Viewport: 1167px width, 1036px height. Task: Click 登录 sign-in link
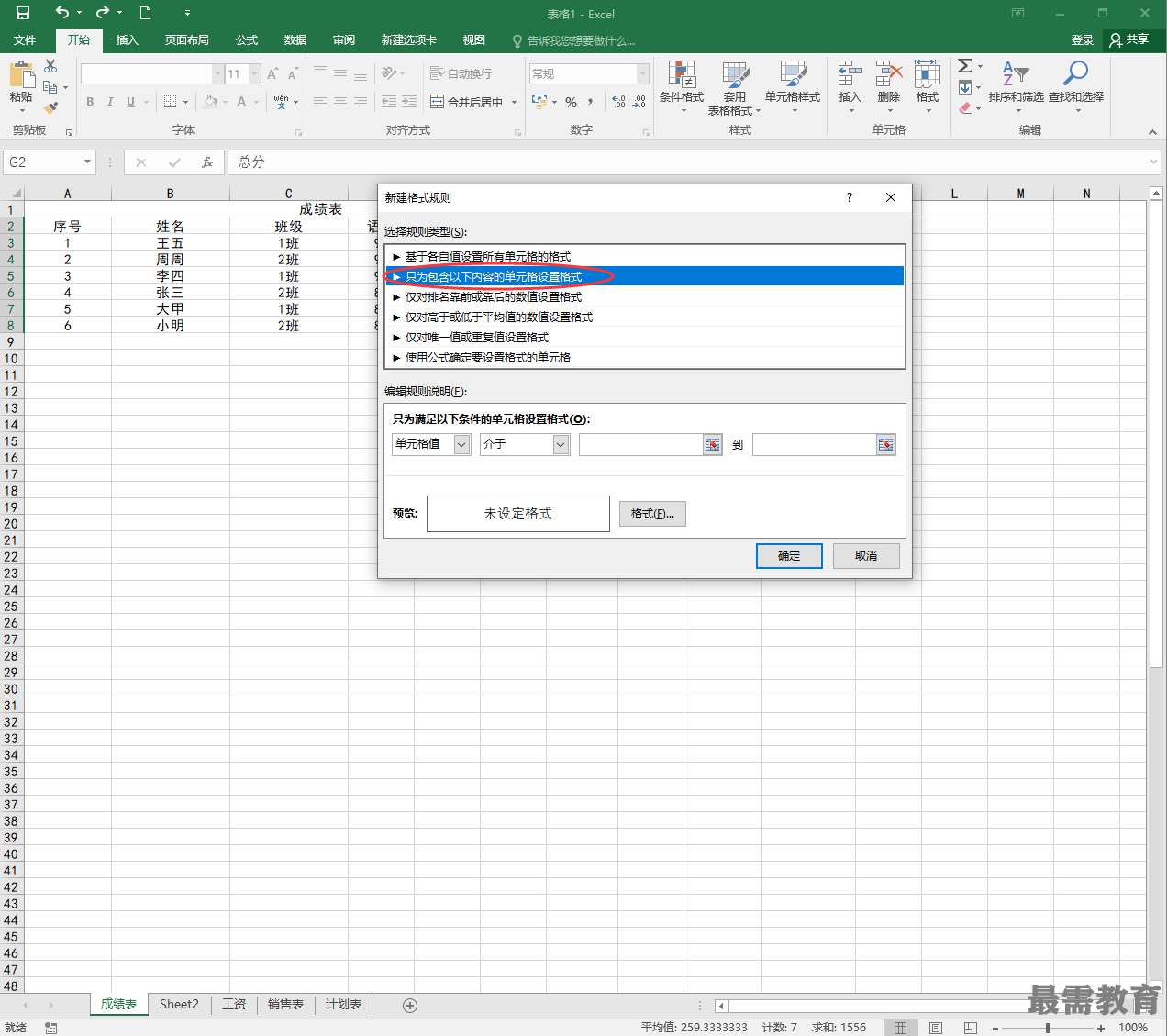pos(1083,40)
